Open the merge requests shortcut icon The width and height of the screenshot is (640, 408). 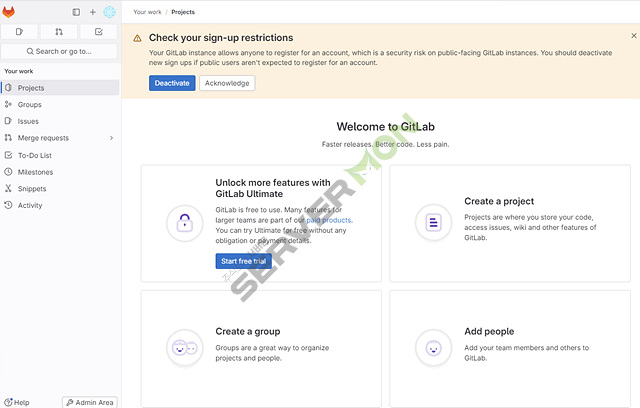pyautogui.click(x=59, y=32)
